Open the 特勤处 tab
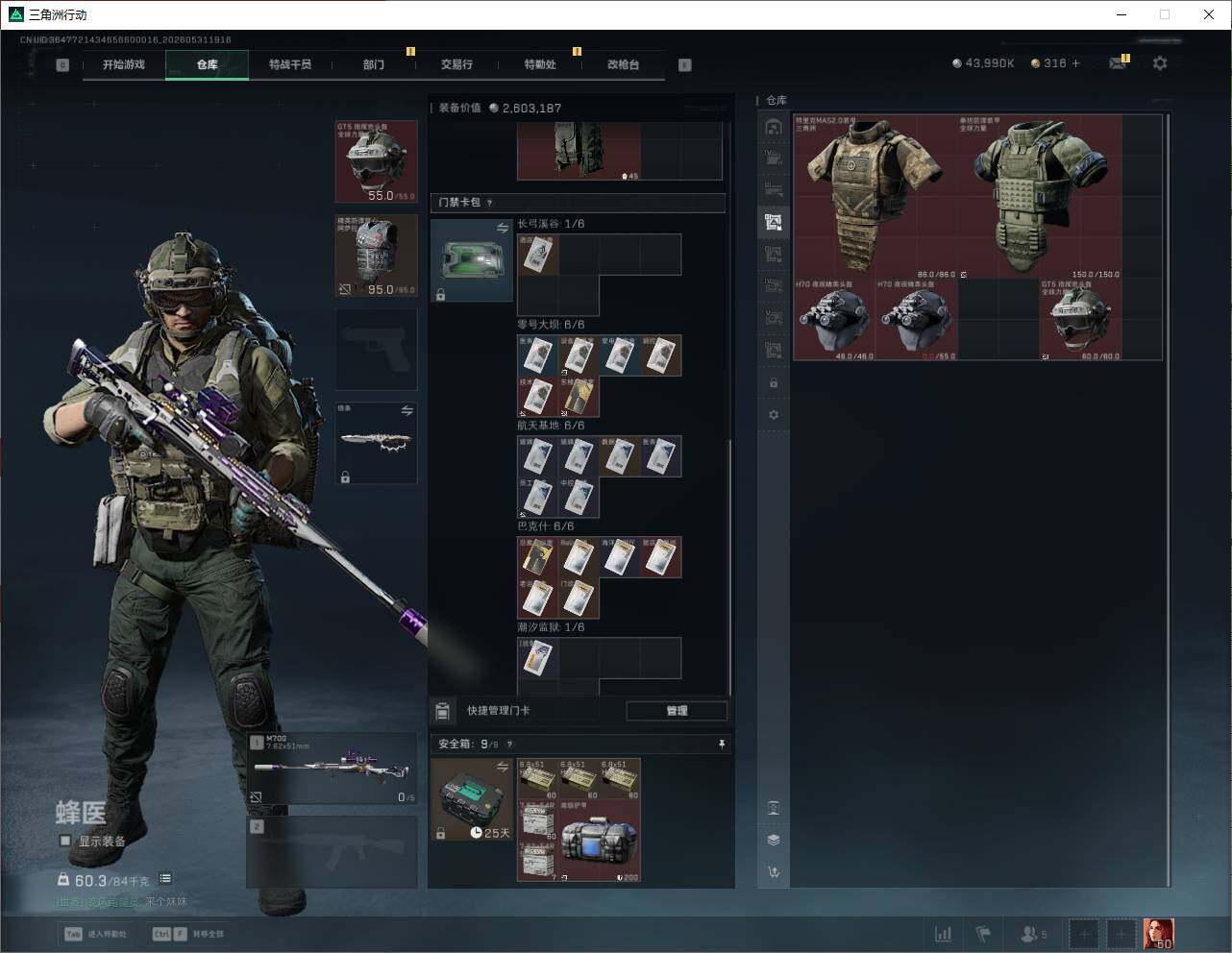The image size is (1232, 953). [540, 64]
